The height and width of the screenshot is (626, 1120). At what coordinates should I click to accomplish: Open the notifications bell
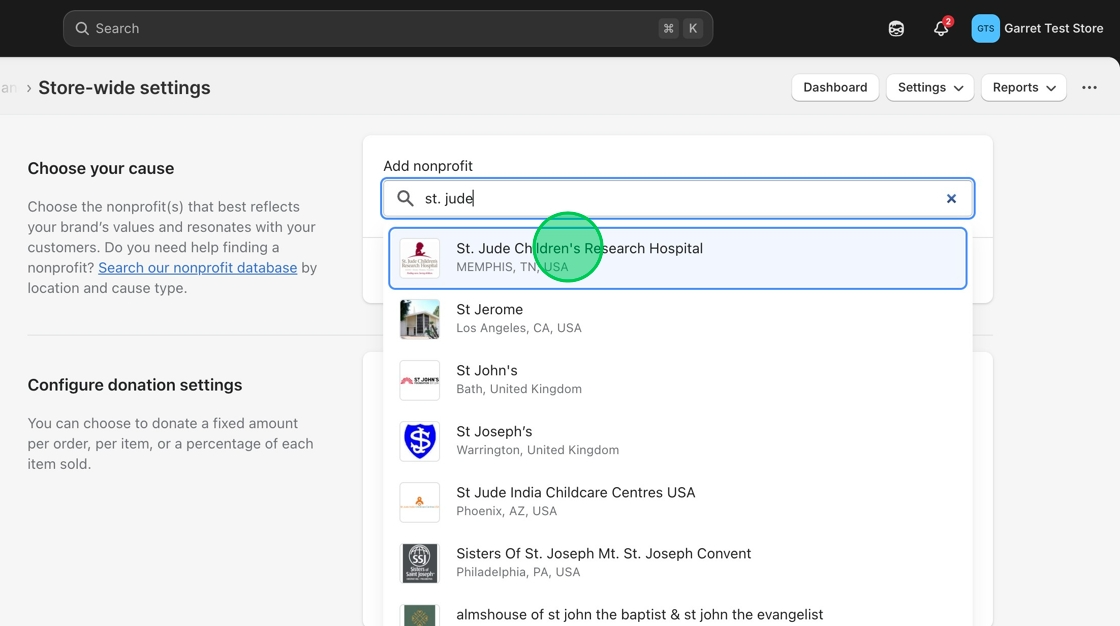[941, 29]
